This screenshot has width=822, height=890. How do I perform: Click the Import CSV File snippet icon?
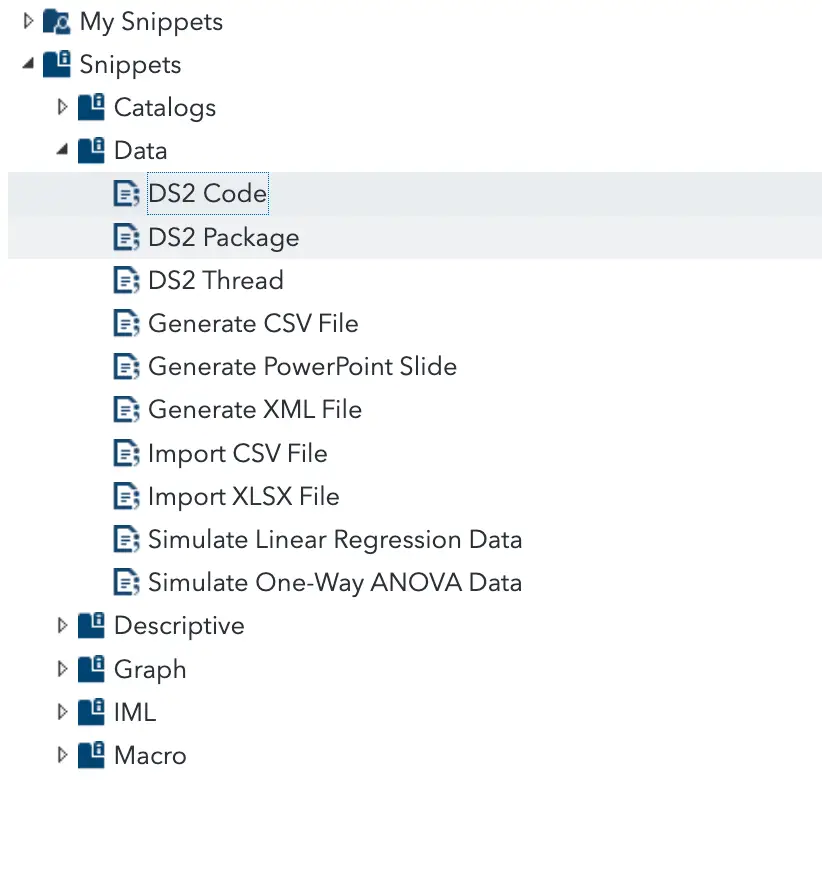[126, 453]
